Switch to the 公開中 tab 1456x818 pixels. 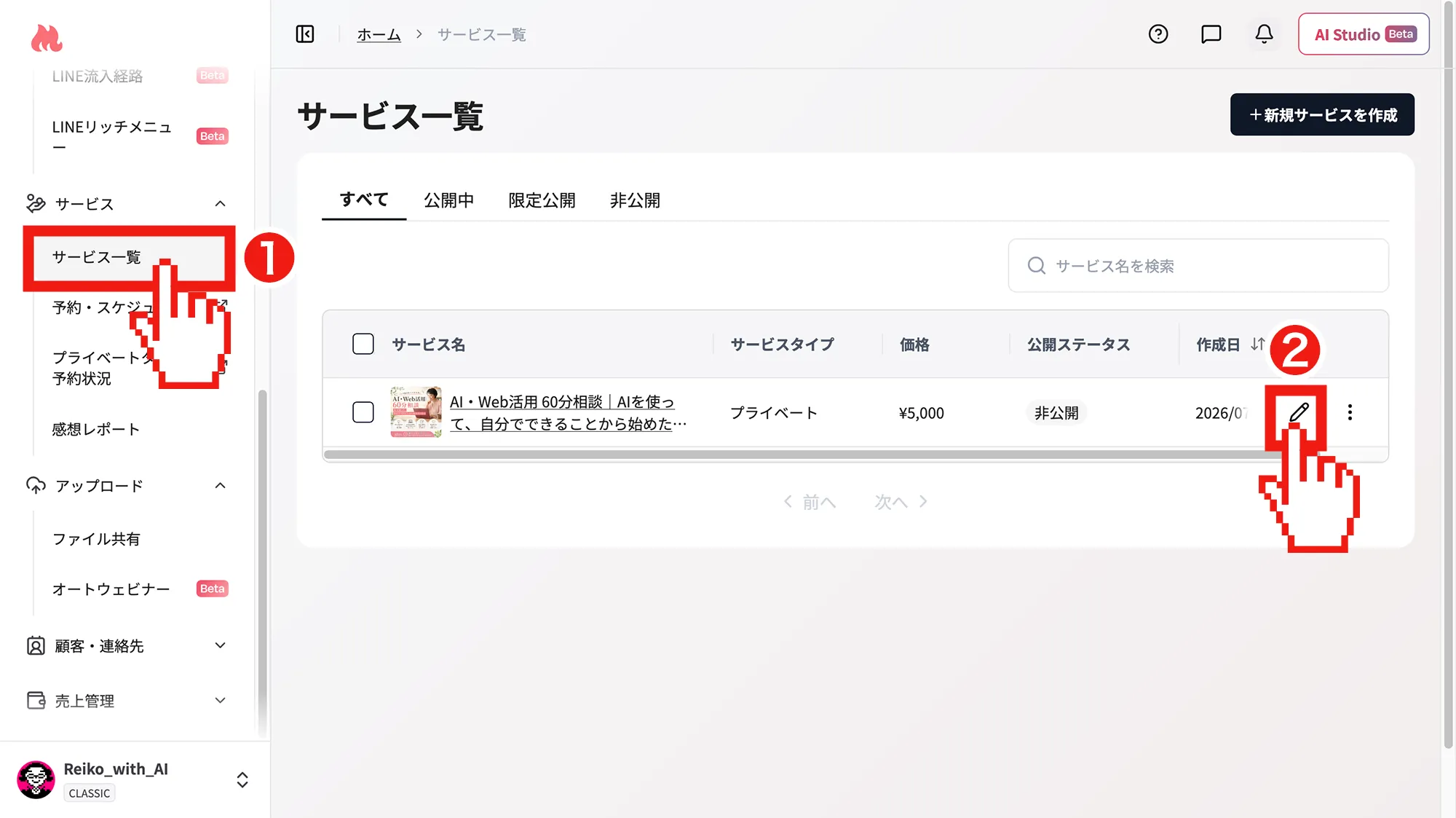[449, 200]
